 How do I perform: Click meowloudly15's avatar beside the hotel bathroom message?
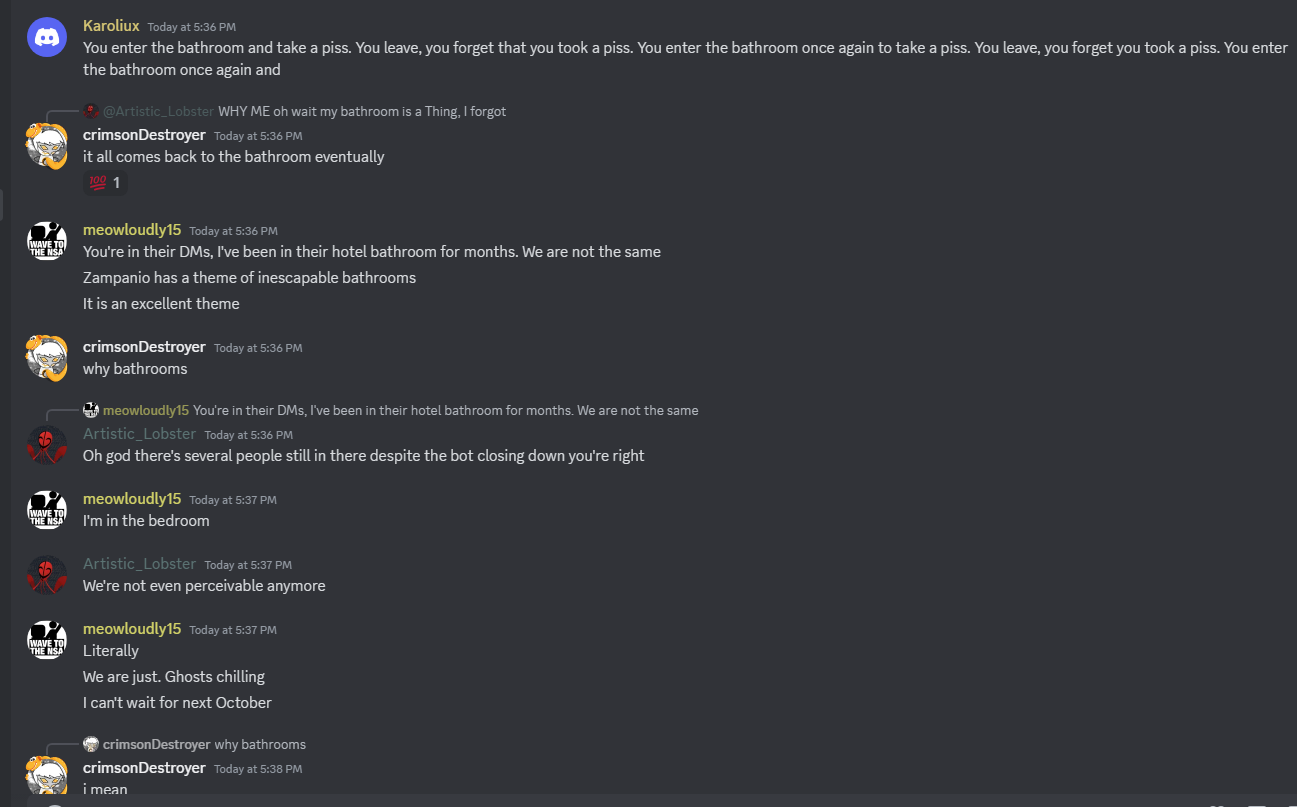[47, 241]
